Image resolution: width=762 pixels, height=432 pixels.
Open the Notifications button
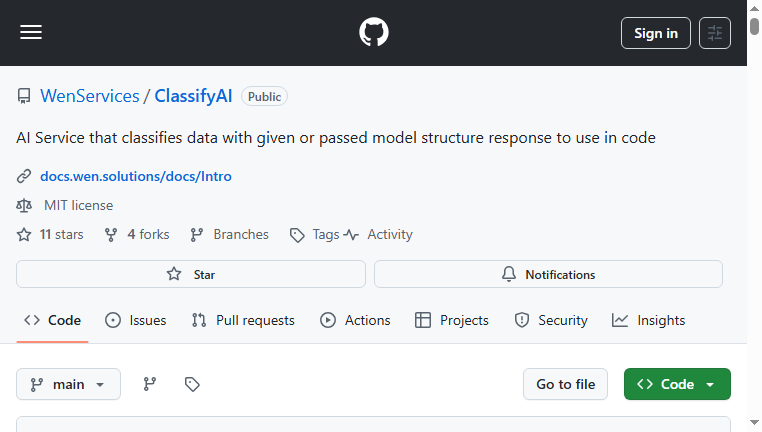[548, 274]
